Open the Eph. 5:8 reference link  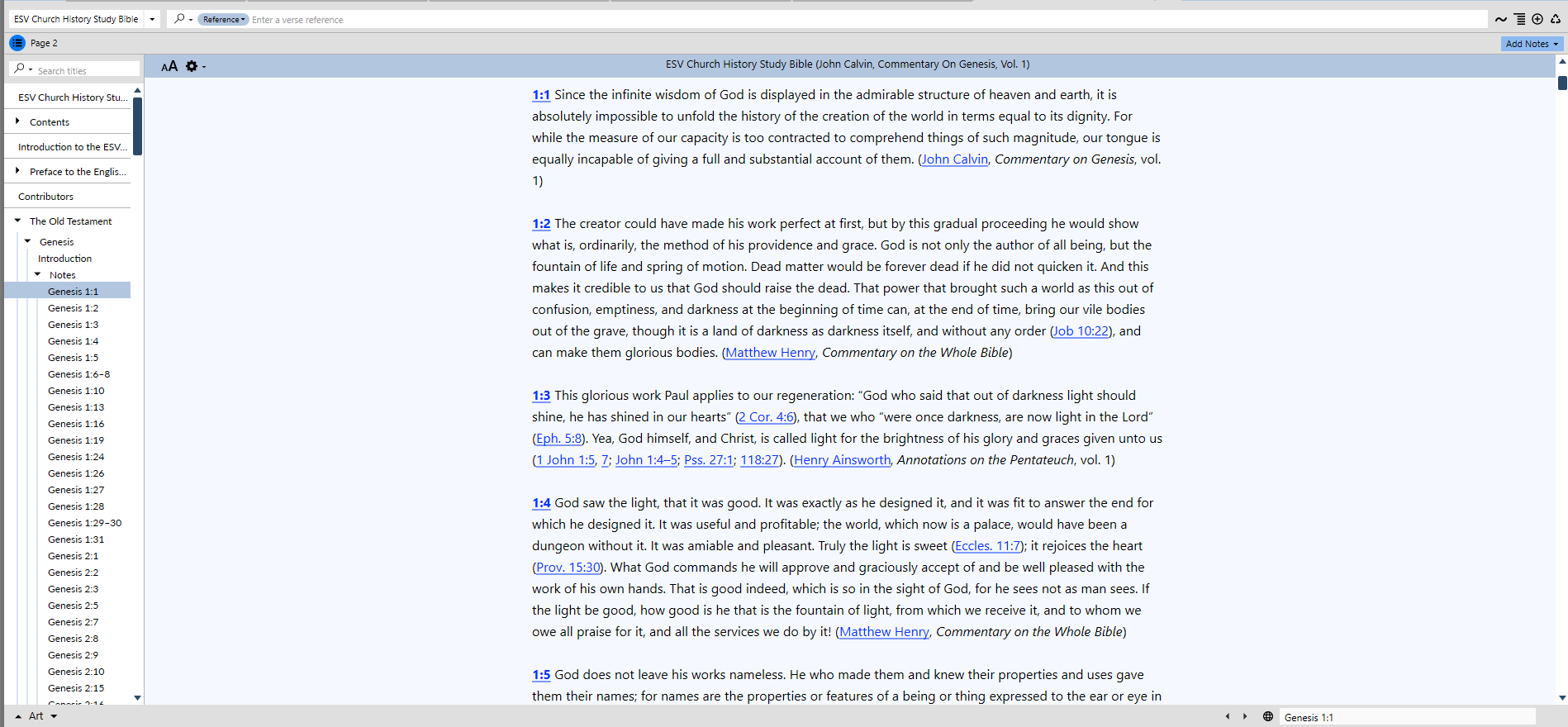pos(559,439)
